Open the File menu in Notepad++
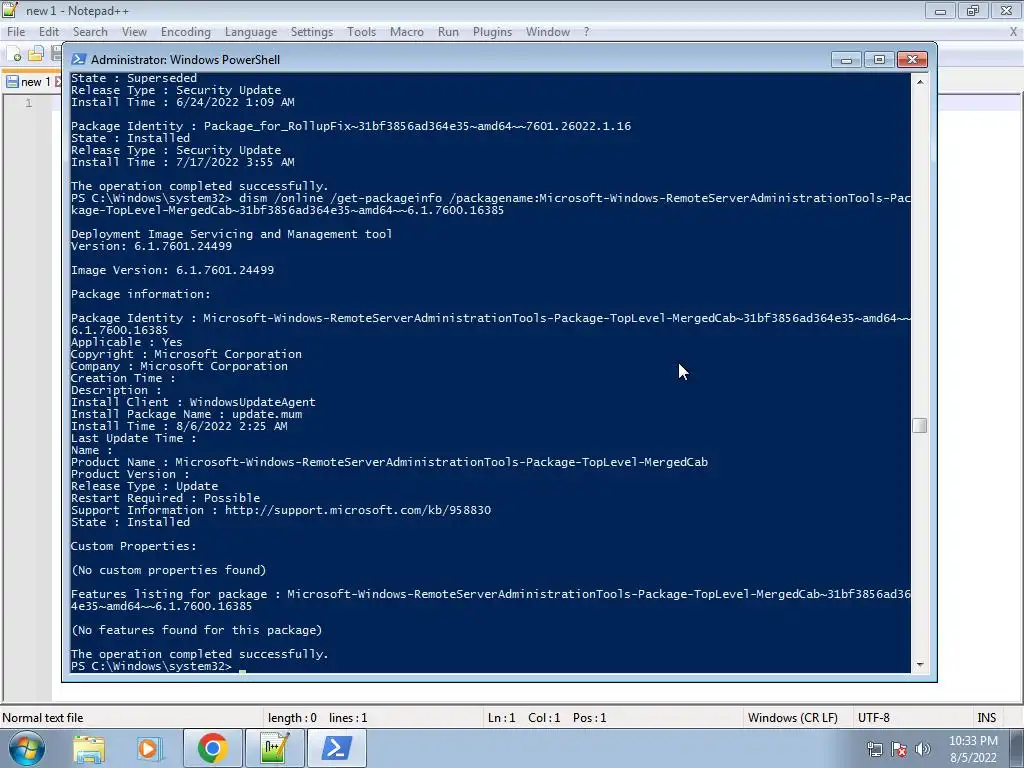1024x768 pixels. pyautogui.click(x=16, y=31)
